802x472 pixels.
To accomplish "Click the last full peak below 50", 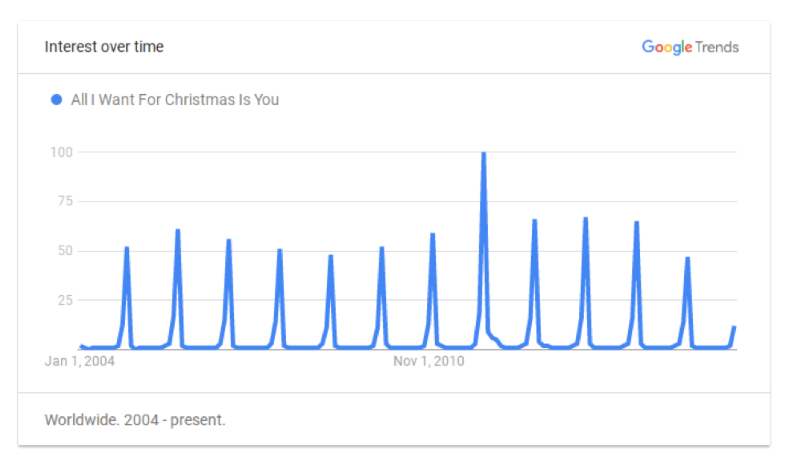I will tap(687, 258).
